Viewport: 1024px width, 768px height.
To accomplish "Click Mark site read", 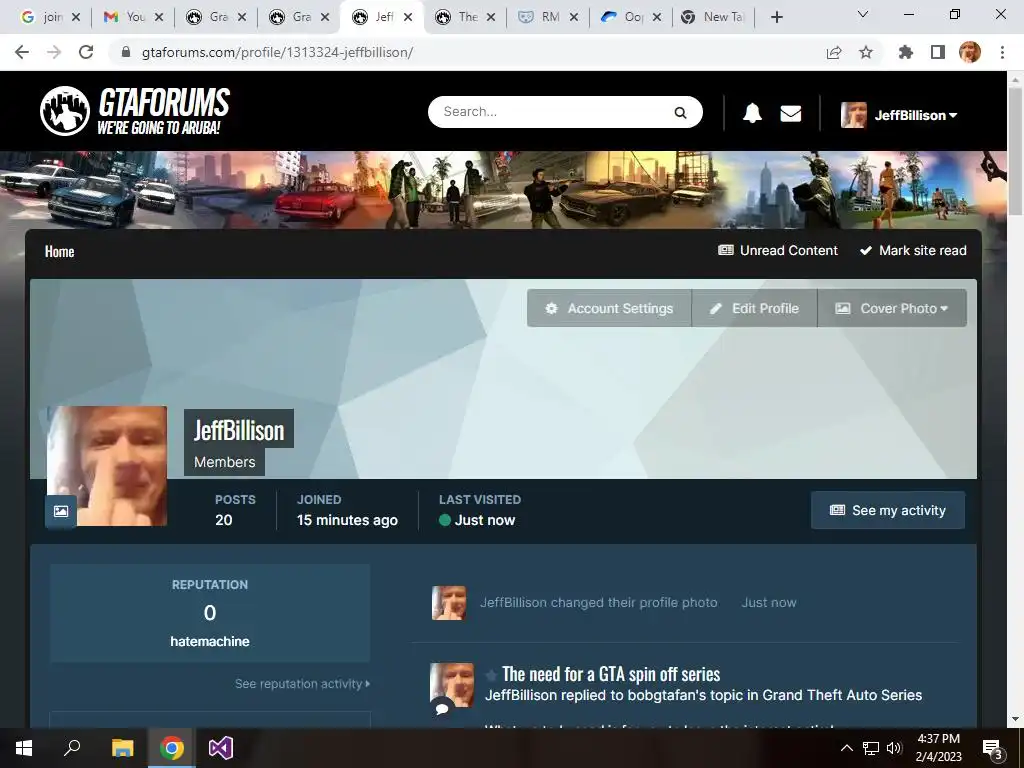I will point(913,250).
